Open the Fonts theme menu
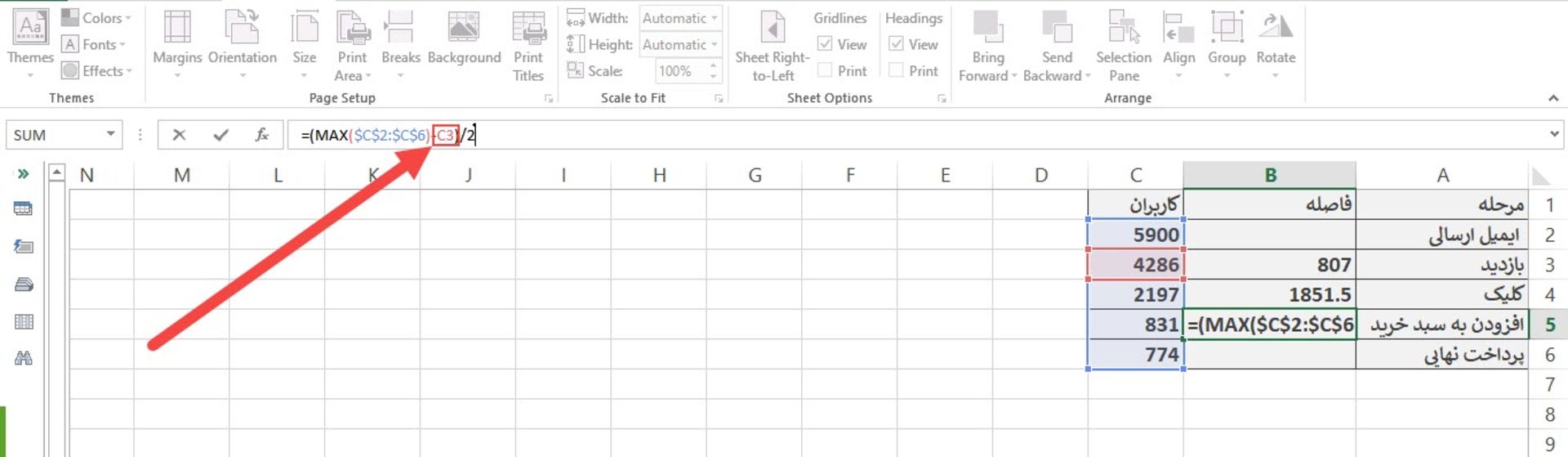Screen dimensions: 1568x457 click(94, 44)
